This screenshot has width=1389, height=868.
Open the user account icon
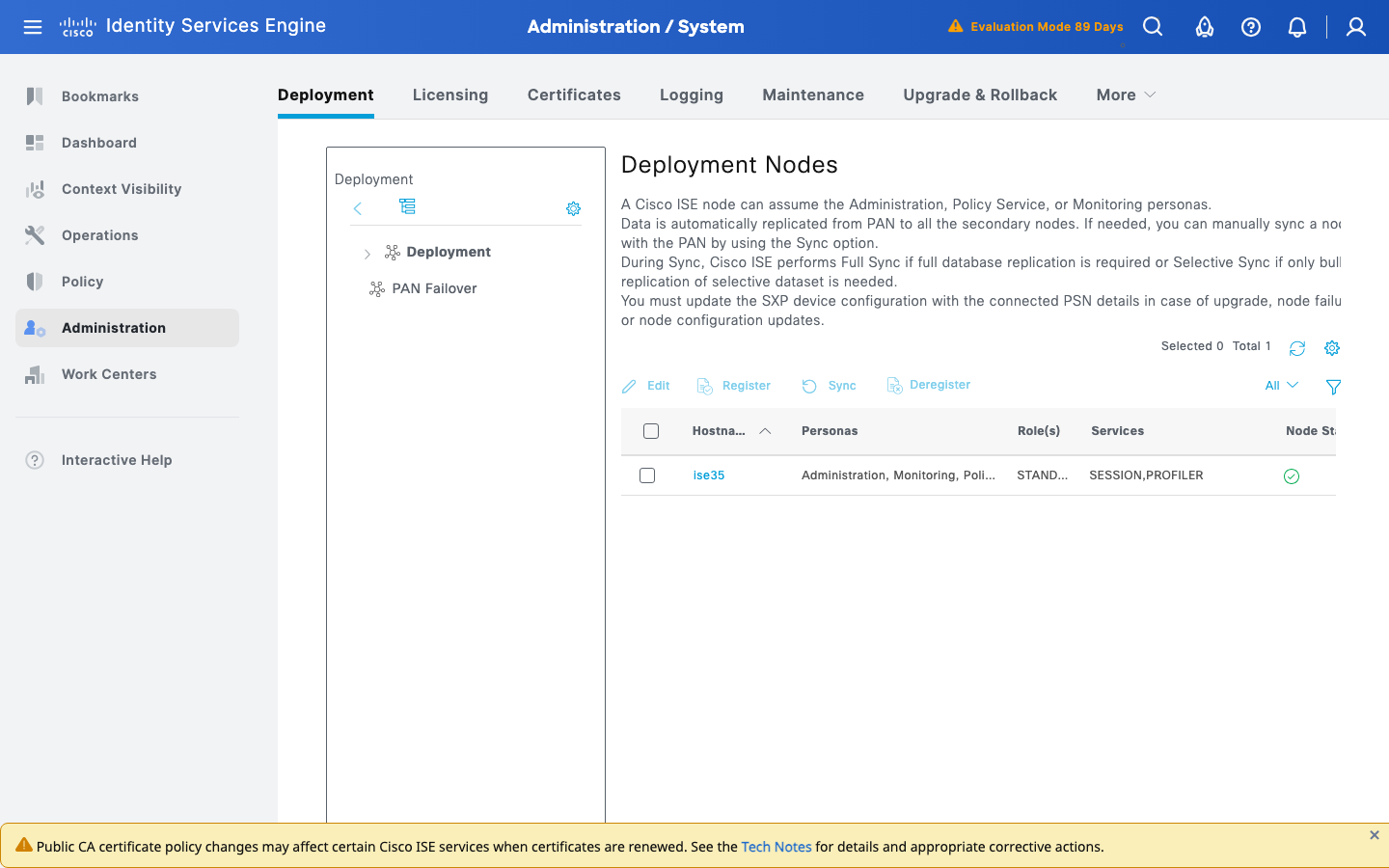(1356, 27)
